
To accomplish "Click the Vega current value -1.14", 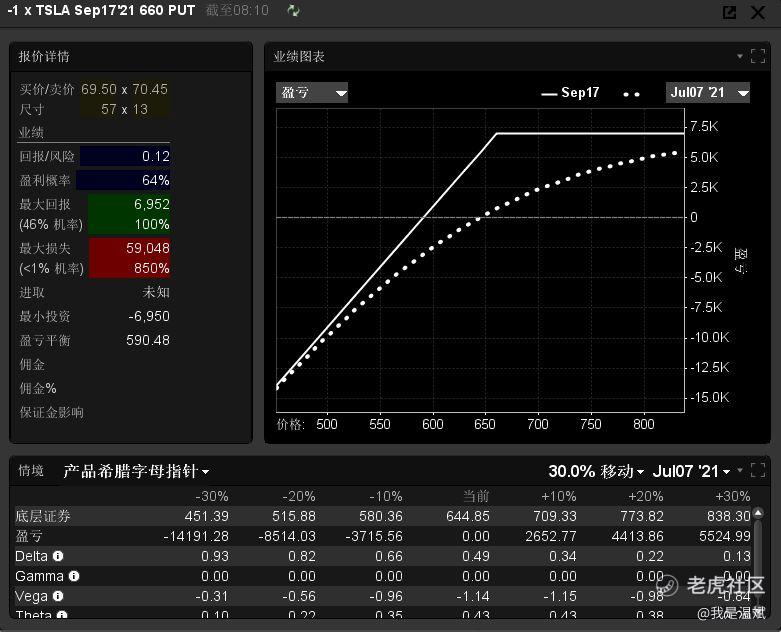I will click(473, 596).
